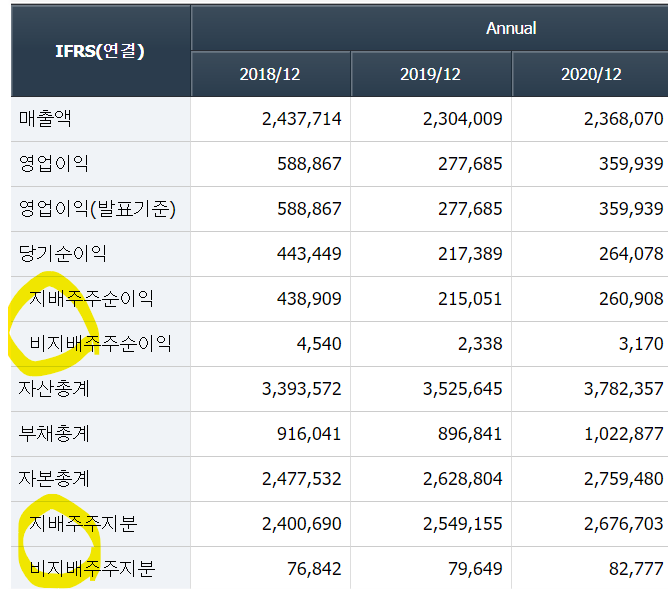
Task: Click the 896,841 liabilities value
Action: pos(470,434)
